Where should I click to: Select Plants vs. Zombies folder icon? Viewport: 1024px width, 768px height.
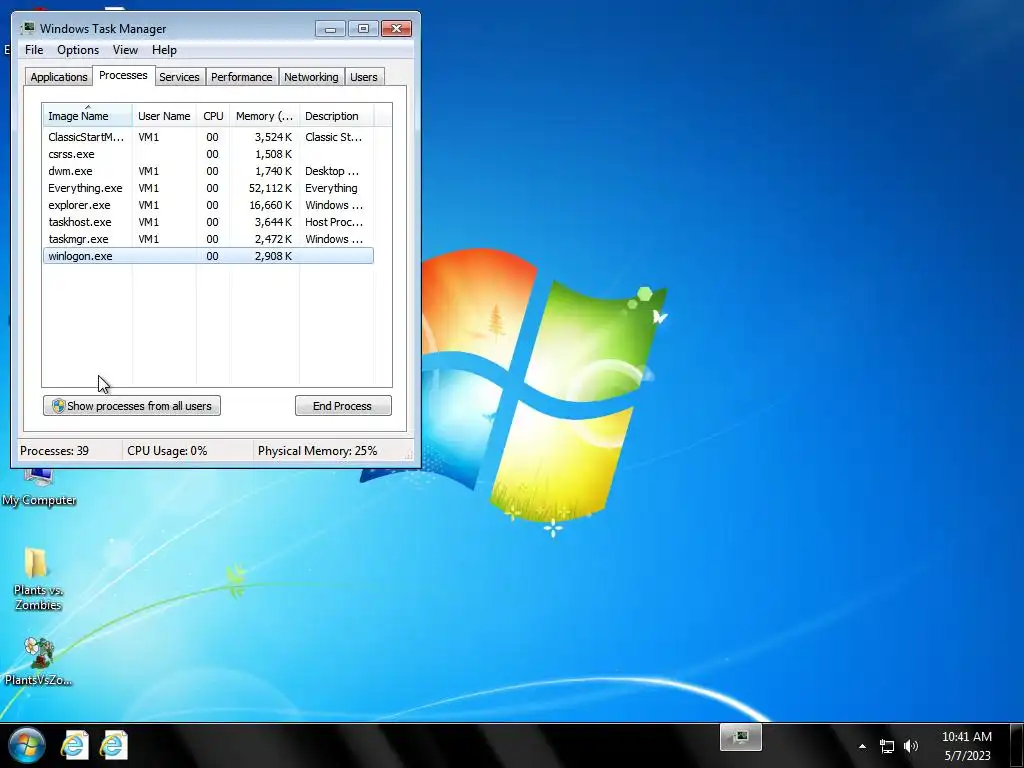[x=38, y=579]
